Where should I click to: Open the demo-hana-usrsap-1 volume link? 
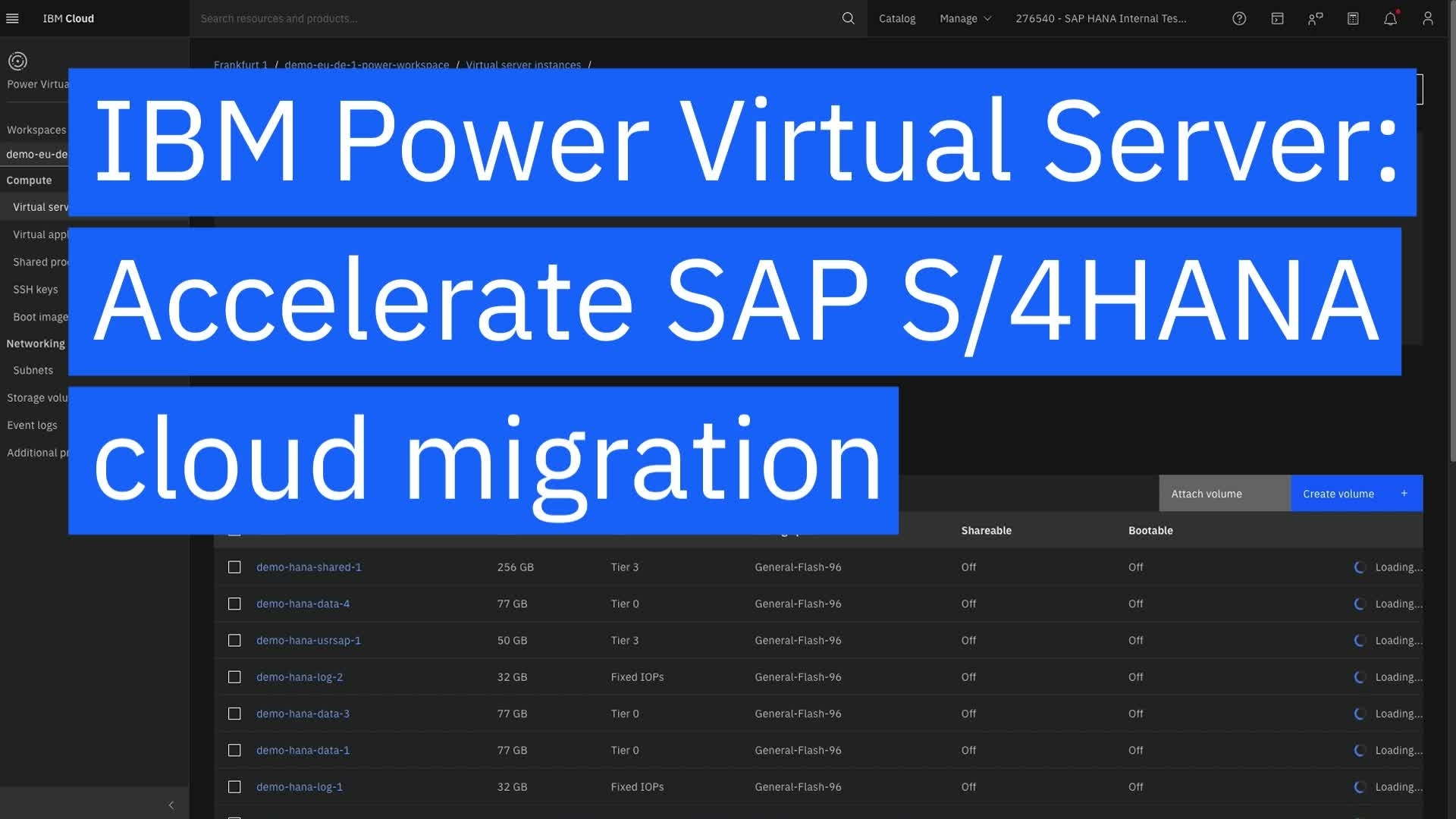pyautogui.click(x=309, y=640)
